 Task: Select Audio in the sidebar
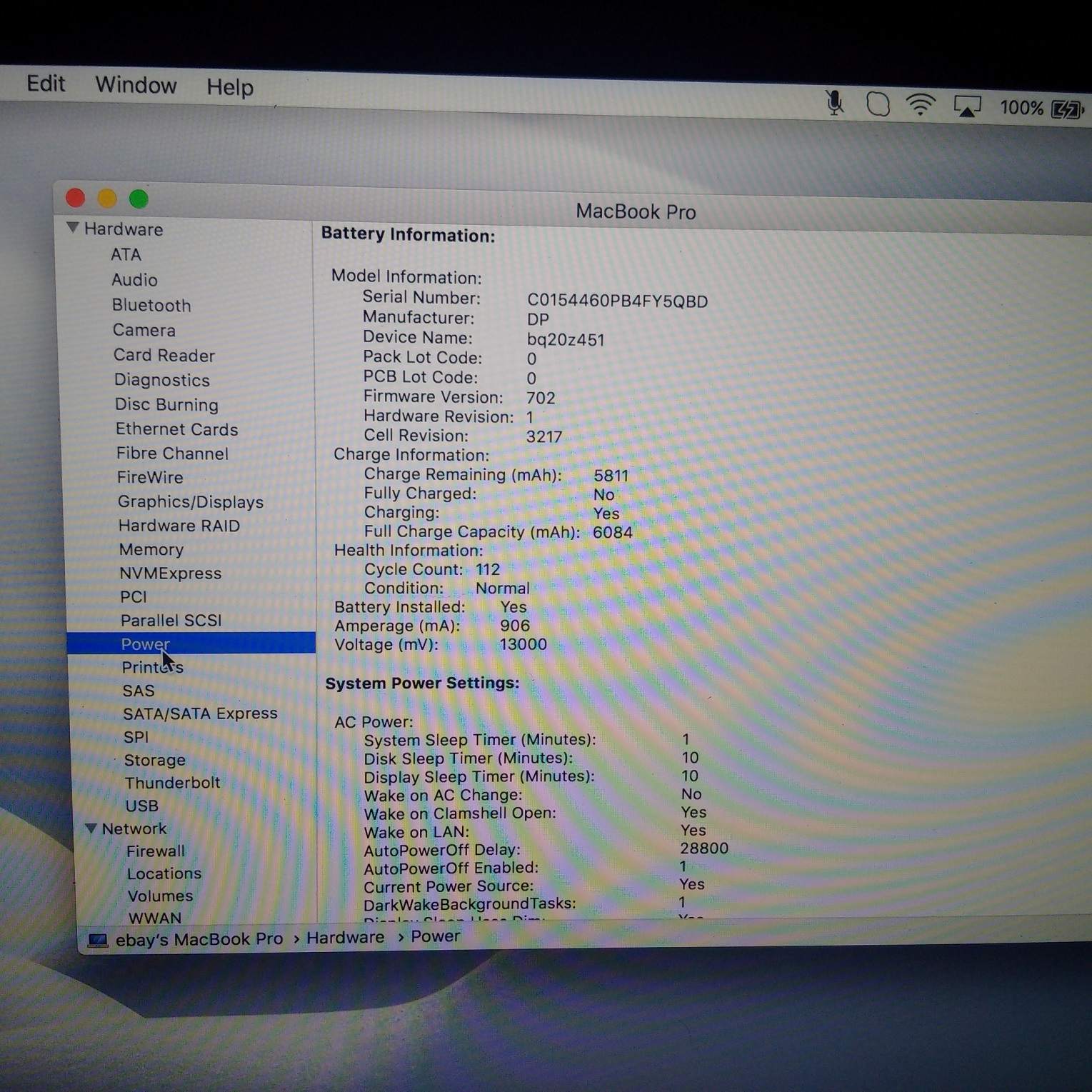[x=134, y=280]
